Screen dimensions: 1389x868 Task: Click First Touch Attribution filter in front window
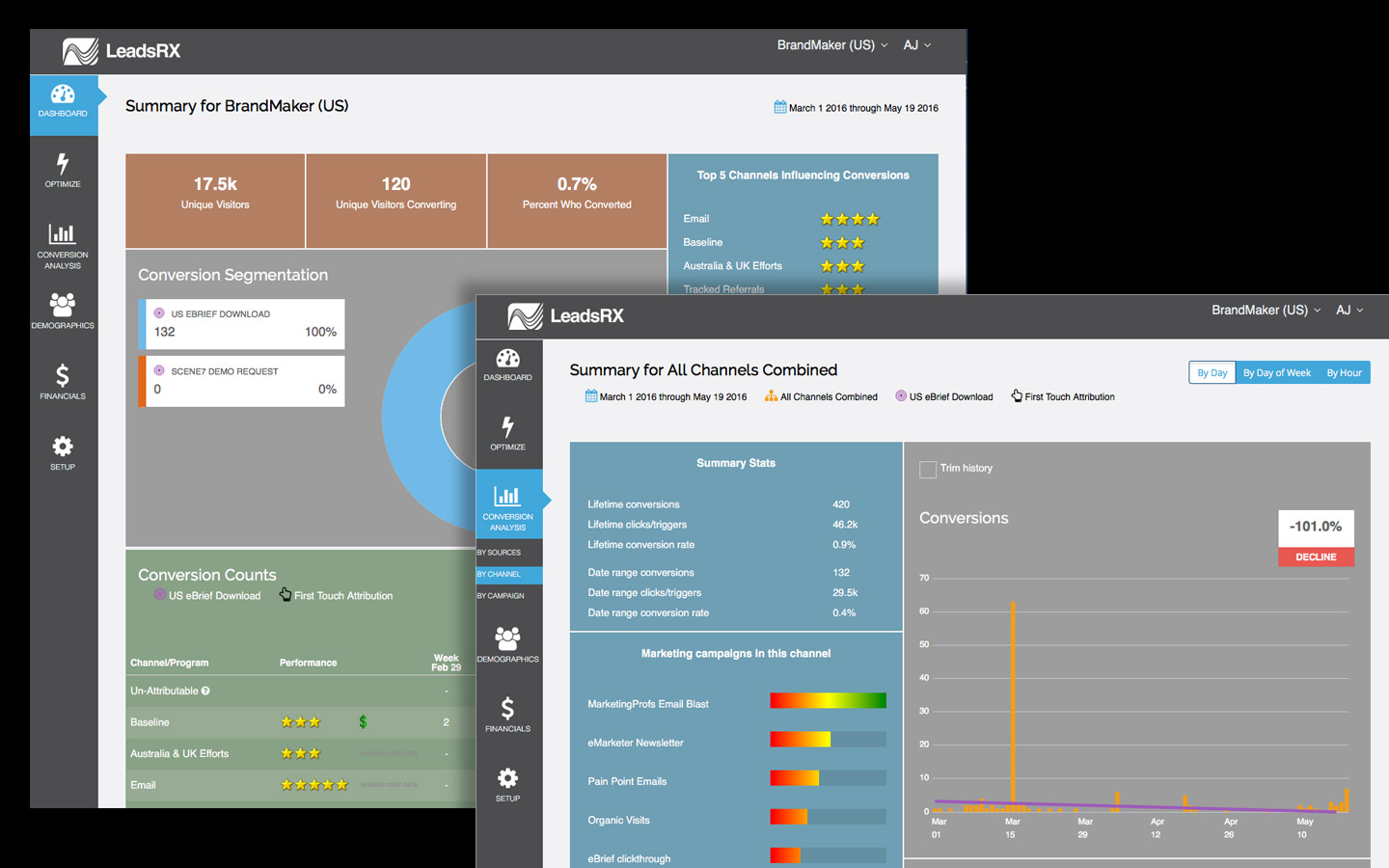(x=1070, y=396)
